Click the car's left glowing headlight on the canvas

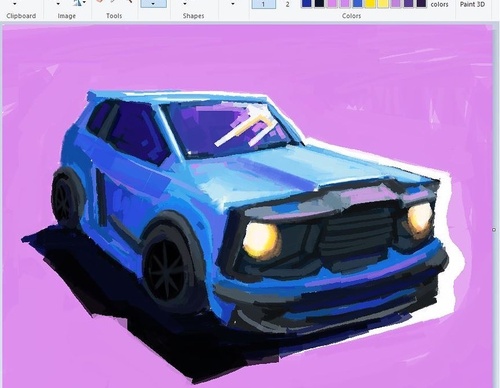(260, 240)
